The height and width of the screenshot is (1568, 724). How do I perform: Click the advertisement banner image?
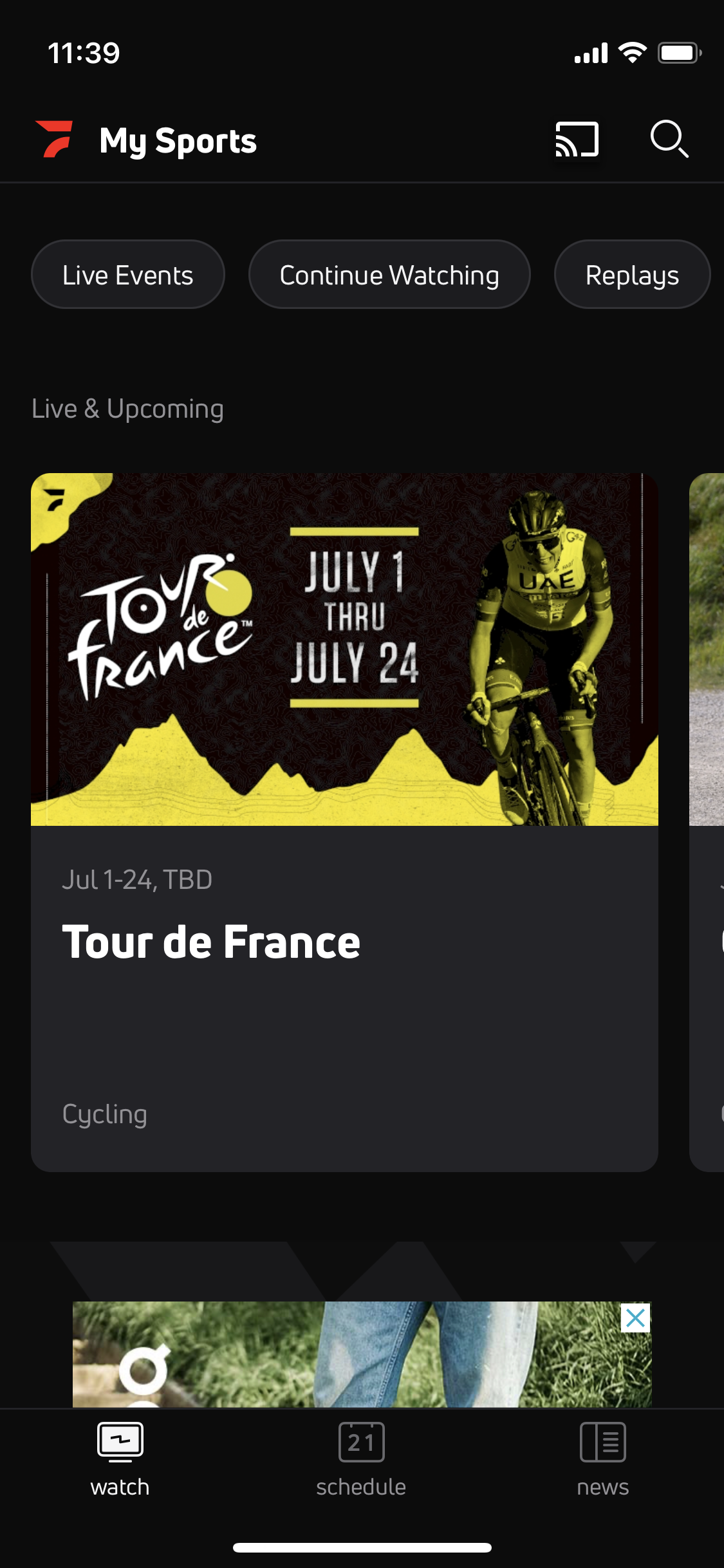(348, 1354)
